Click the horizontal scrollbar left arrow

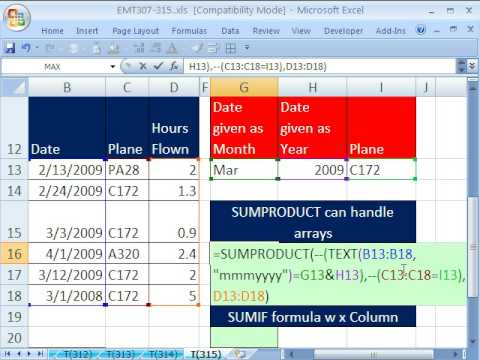coord(292,354)
